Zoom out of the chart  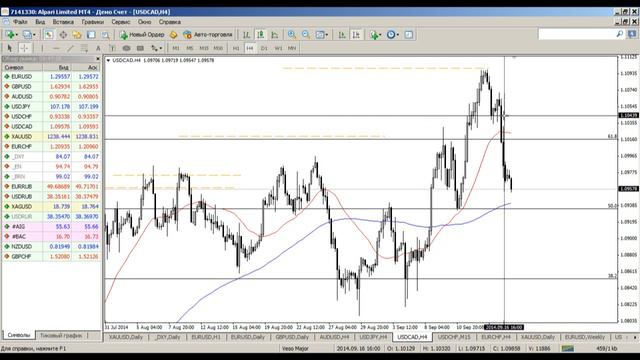[x=306, y=35]
